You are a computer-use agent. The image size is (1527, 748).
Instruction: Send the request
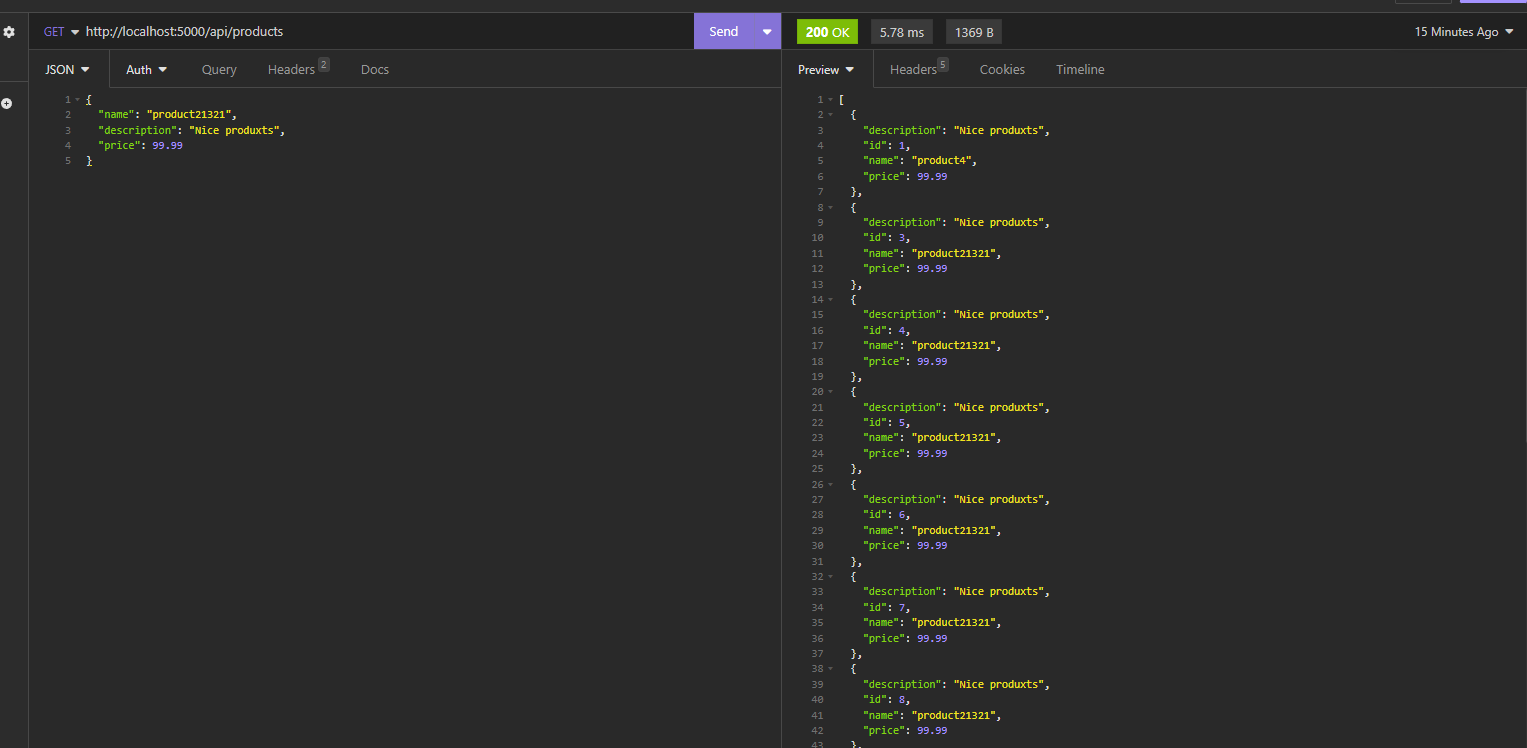(x=724, y=31)
